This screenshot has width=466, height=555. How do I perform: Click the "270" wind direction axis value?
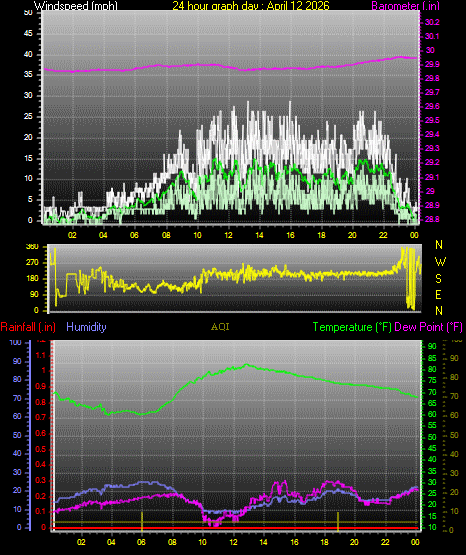(x=32, y=263)
